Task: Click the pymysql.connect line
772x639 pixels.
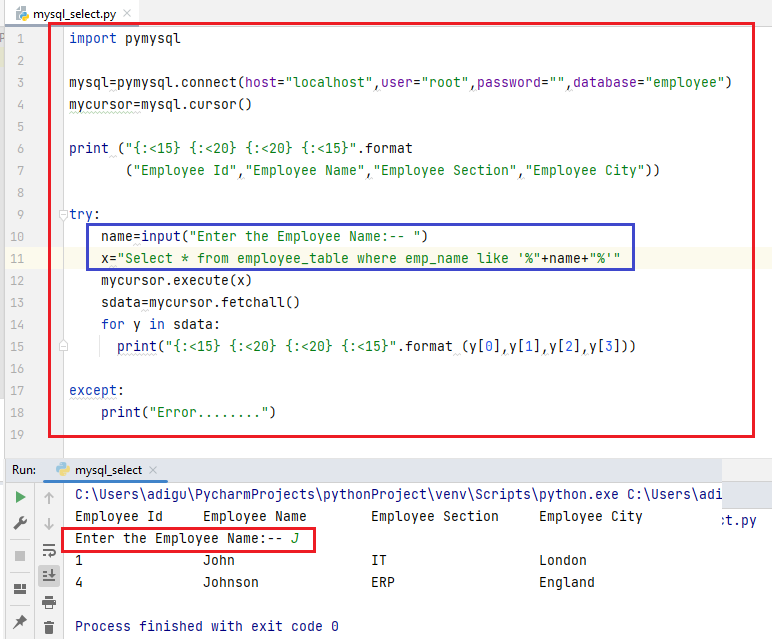Action: (x=400, y=82)
